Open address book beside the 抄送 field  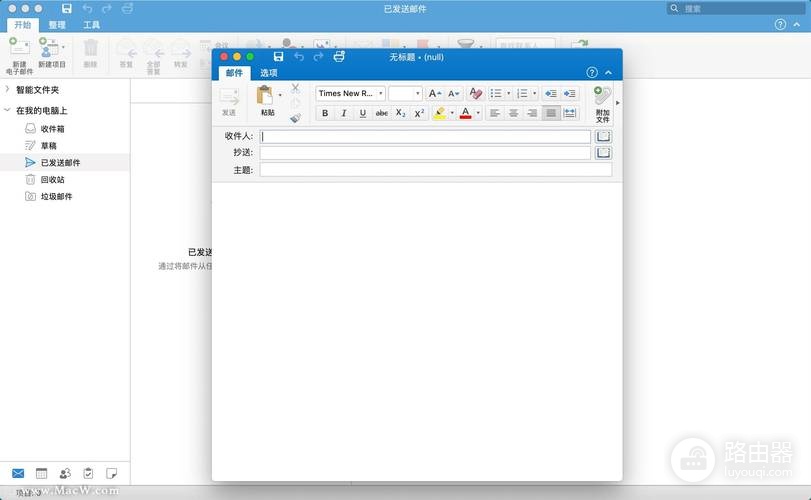click(603, 153)
